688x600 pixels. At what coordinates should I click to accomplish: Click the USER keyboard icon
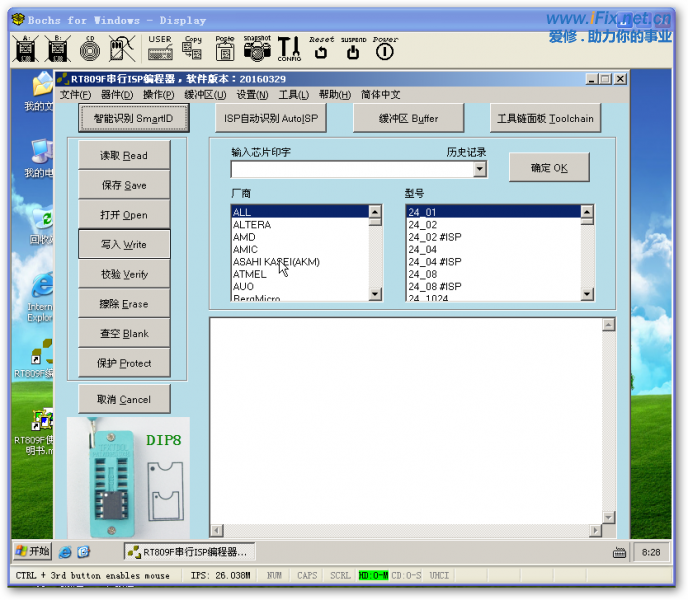click(159, 48)
